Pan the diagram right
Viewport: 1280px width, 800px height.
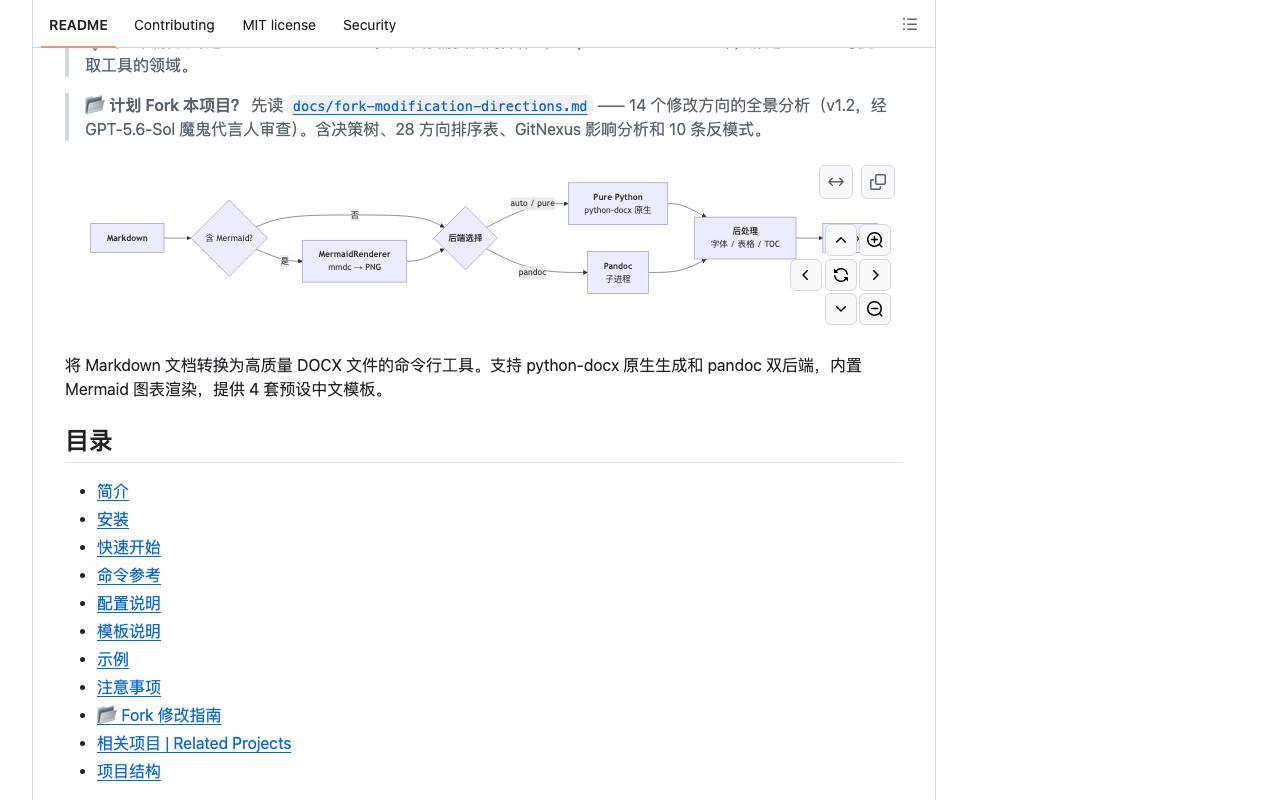[875, 275]
